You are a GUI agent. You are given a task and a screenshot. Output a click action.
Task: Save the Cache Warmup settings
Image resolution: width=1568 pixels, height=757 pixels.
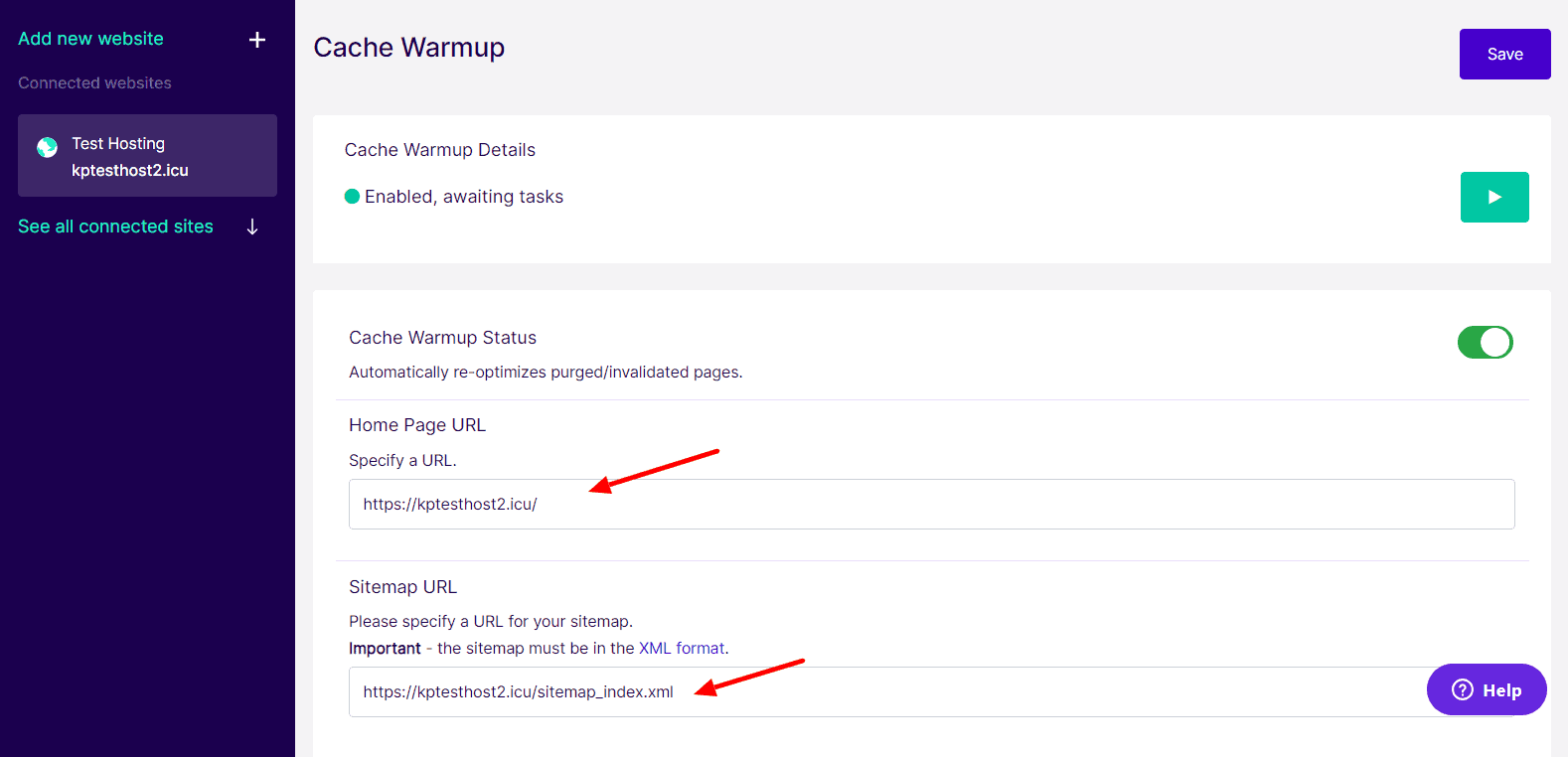[x=1504, y=54]
